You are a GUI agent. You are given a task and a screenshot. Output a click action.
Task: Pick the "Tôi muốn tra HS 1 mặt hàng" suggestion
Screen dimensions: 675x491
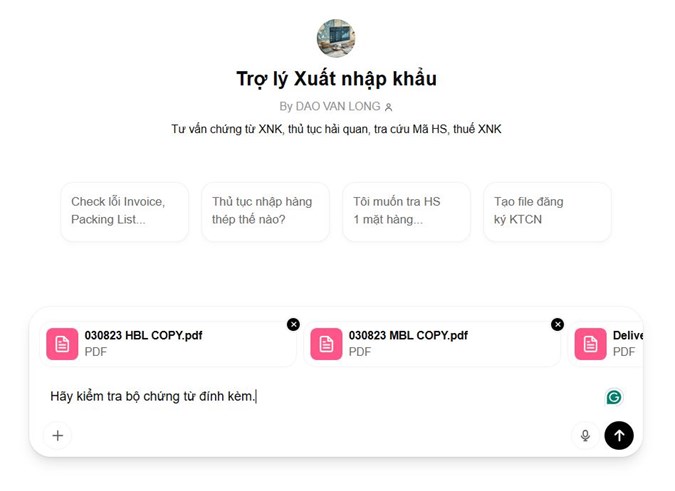[x=406, y=211]
